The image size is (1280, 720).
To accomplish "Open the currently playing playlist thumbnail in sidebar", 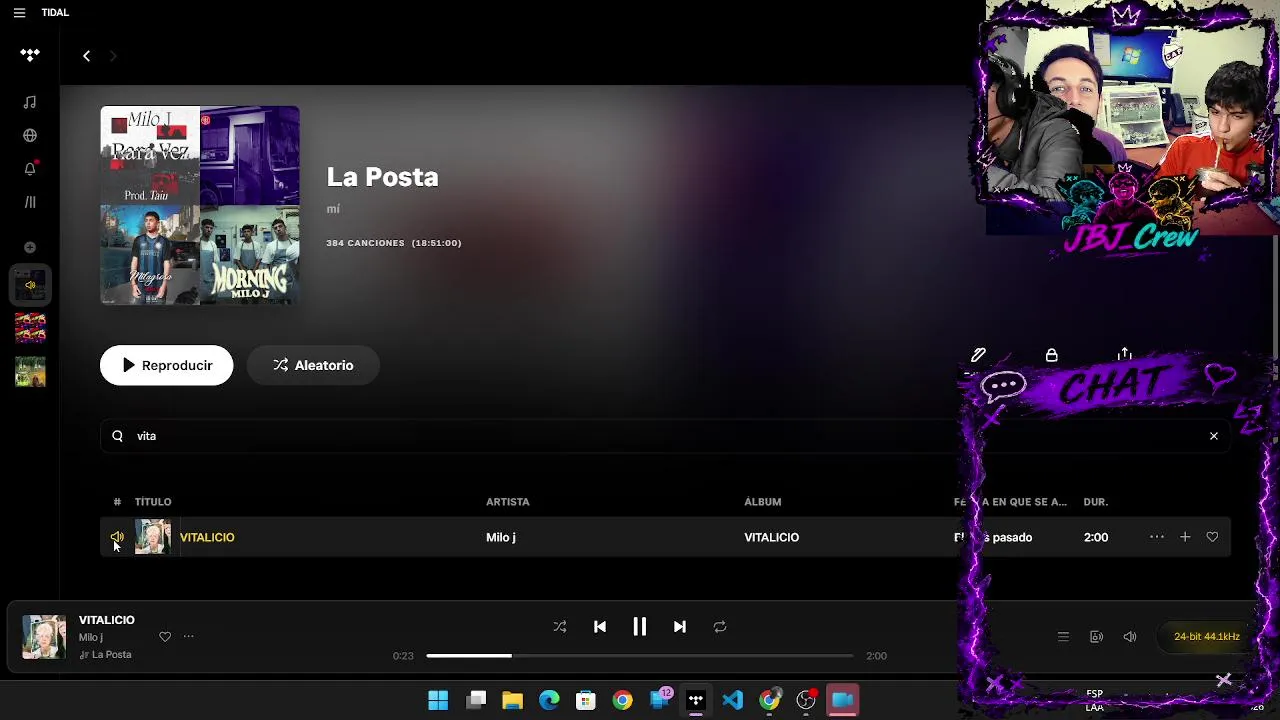I will pyautogui.click(x=30, y=285).
